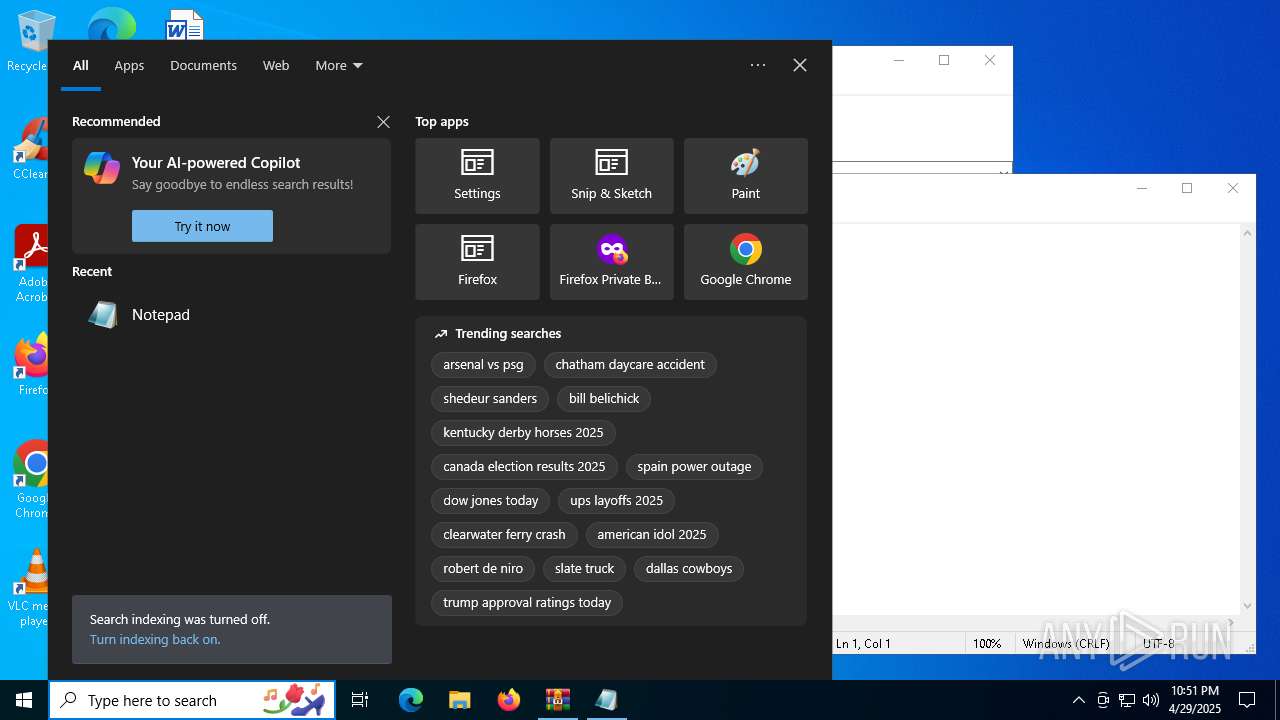Viewport: 1280px width, 720px height.
Task: Open WinRAR from taskbar
Action: 557,700
